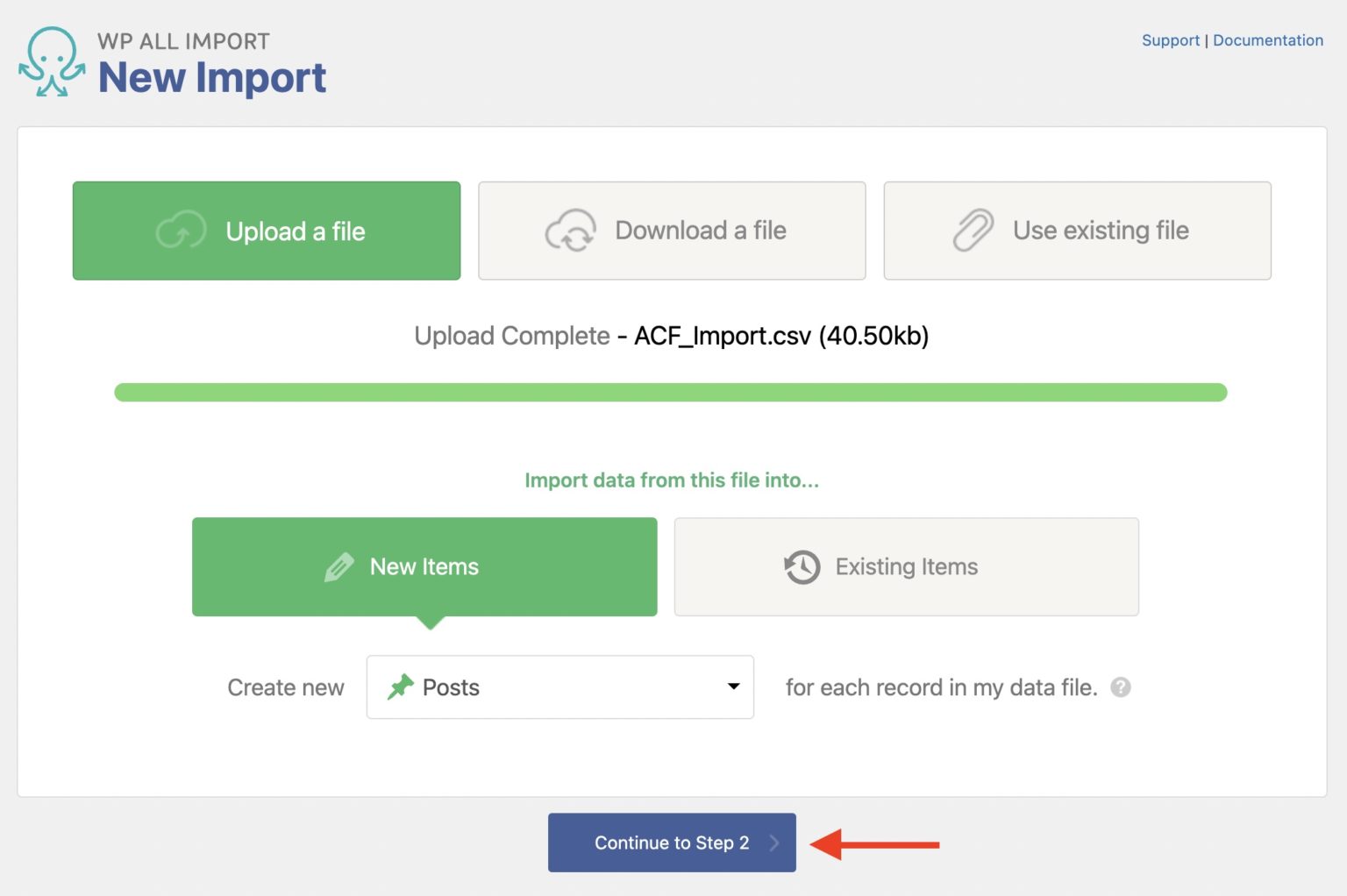Click the dropdown arrow on the Posts selector
The height and width of the screenshot is (896, 1347).
(733, 687)
